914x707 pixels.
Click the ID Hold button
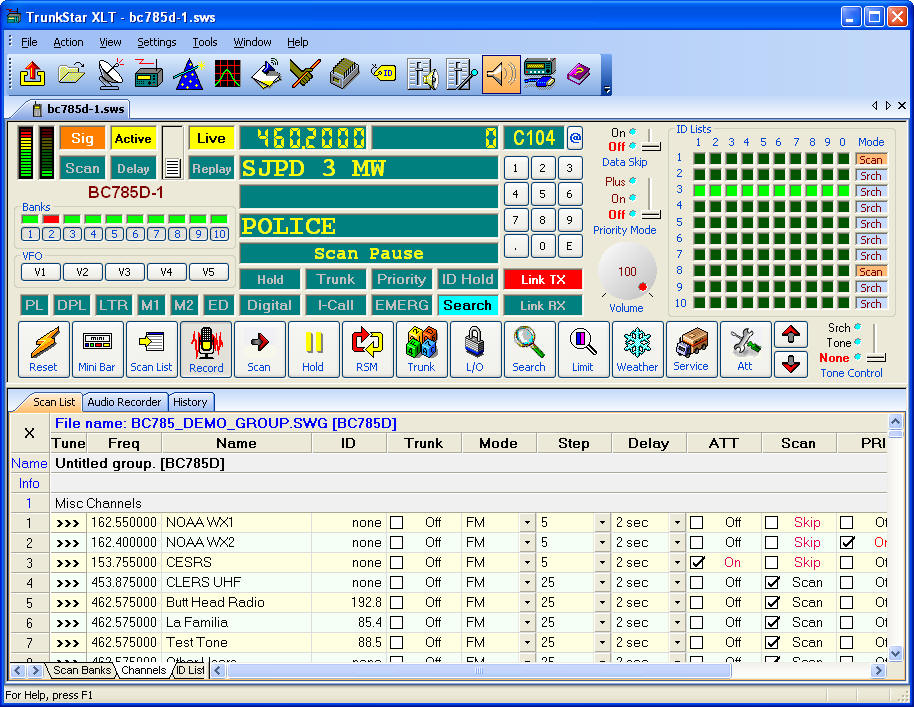467,280
